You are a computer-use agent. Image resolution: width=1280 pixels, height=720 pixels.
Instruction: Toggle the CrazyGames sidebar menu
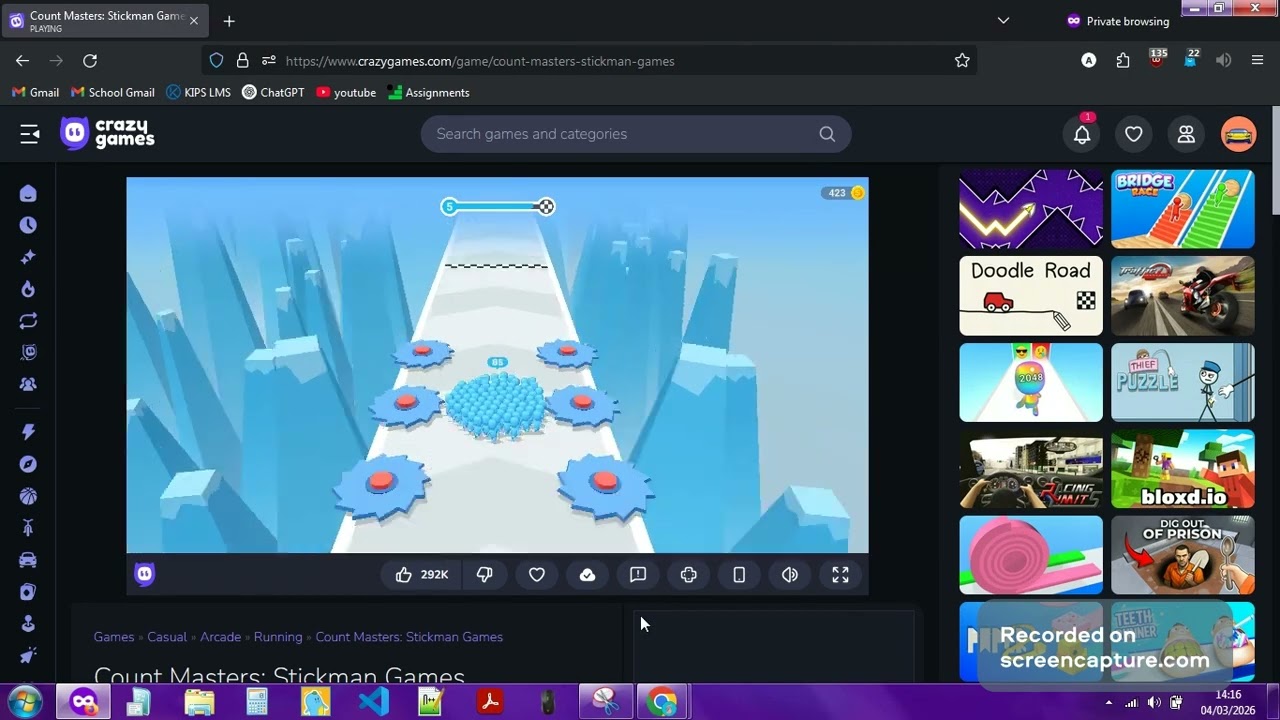(x=29, y=134)
